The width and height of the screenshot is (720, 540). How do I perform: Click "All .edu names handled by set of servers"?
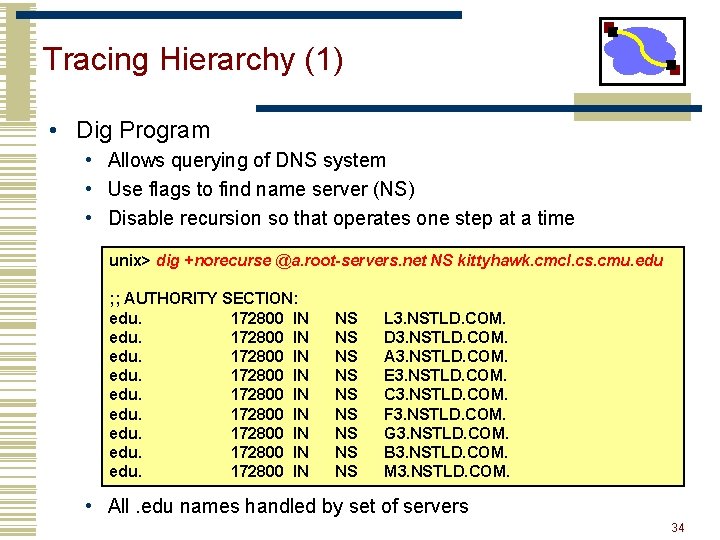(288, 506)
